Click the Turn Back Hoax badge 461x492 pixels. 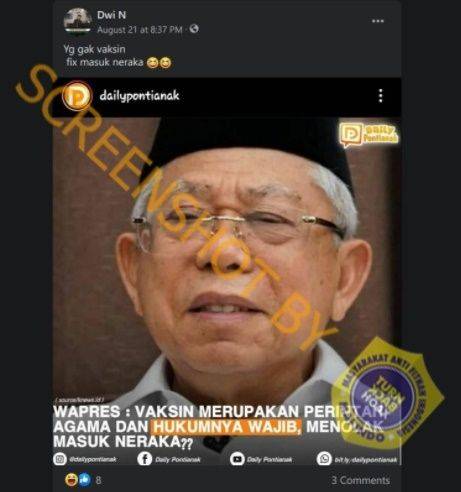(x=387, y=393)
